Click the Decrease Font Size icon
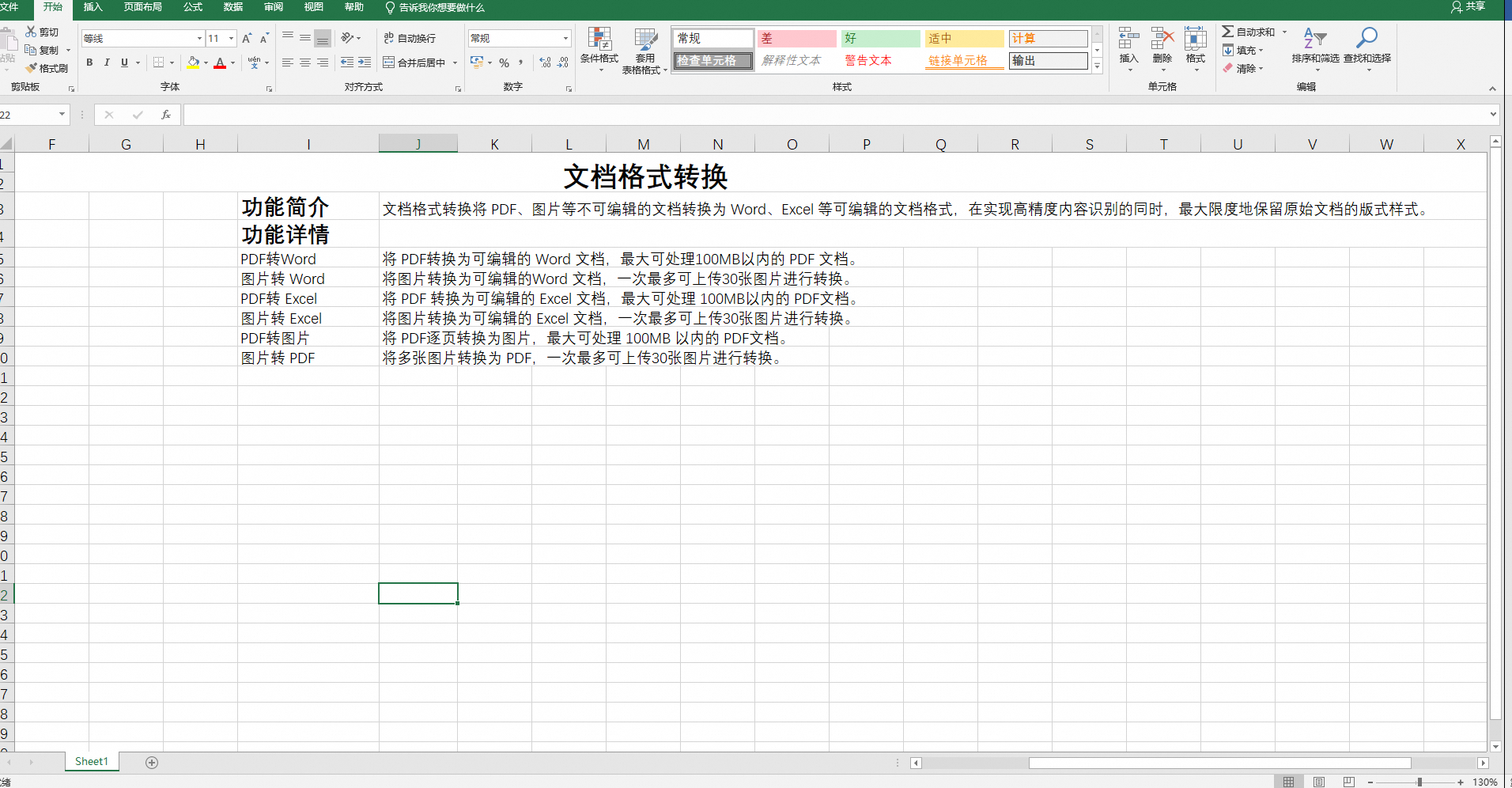The width and height of the screenshot is (1512, 788). pyautogui.click(x=264, y=38)
